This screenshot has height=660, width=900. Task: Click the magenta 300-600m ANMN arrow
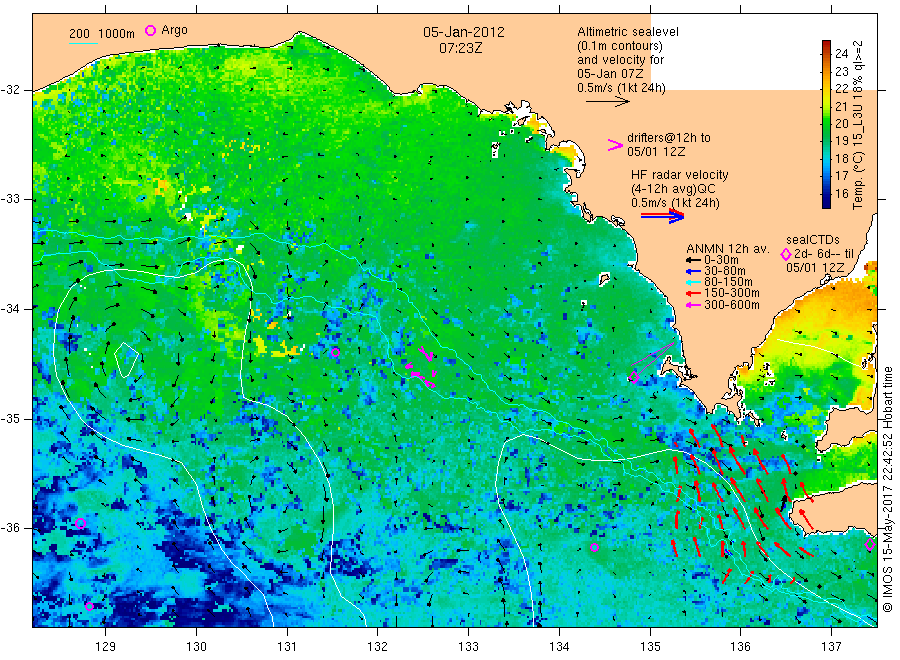693,305
